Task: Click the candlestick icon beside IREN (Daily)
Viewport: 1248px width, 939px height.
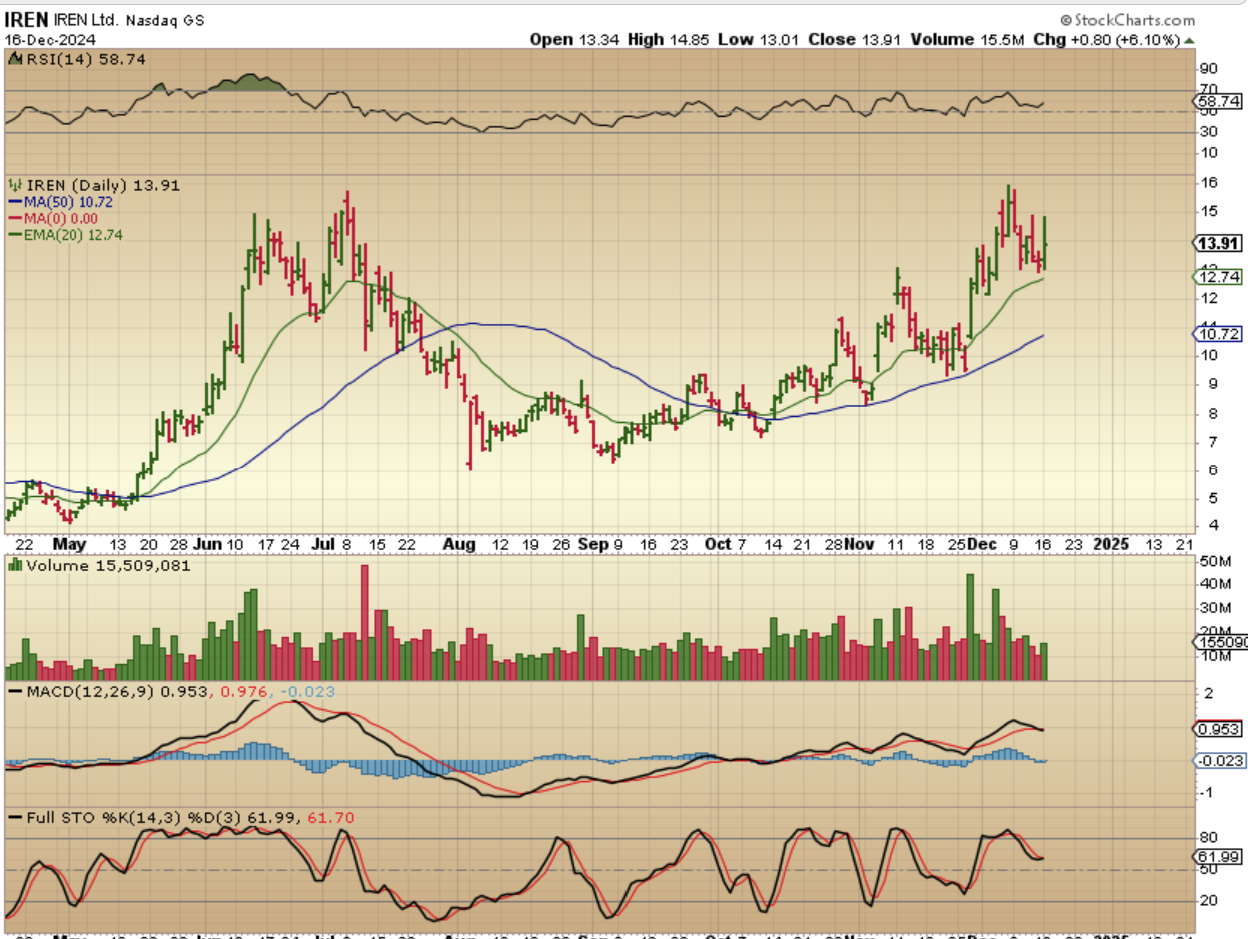Action: pyautogui.click(x=15, y=185)
